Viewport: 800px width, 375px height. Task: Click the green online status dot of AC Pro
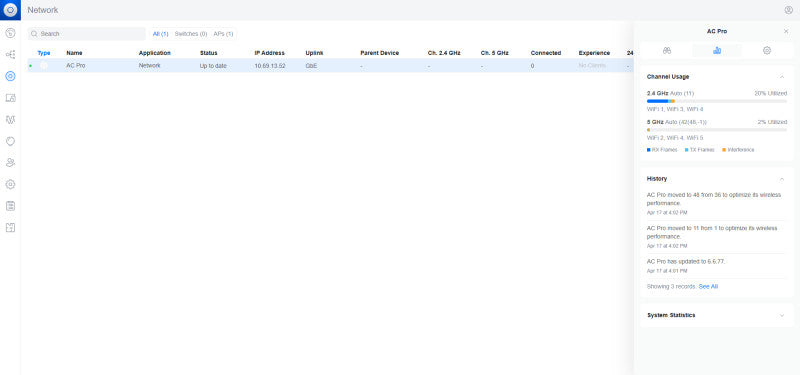pyautogui.click(x=31, y=66)
